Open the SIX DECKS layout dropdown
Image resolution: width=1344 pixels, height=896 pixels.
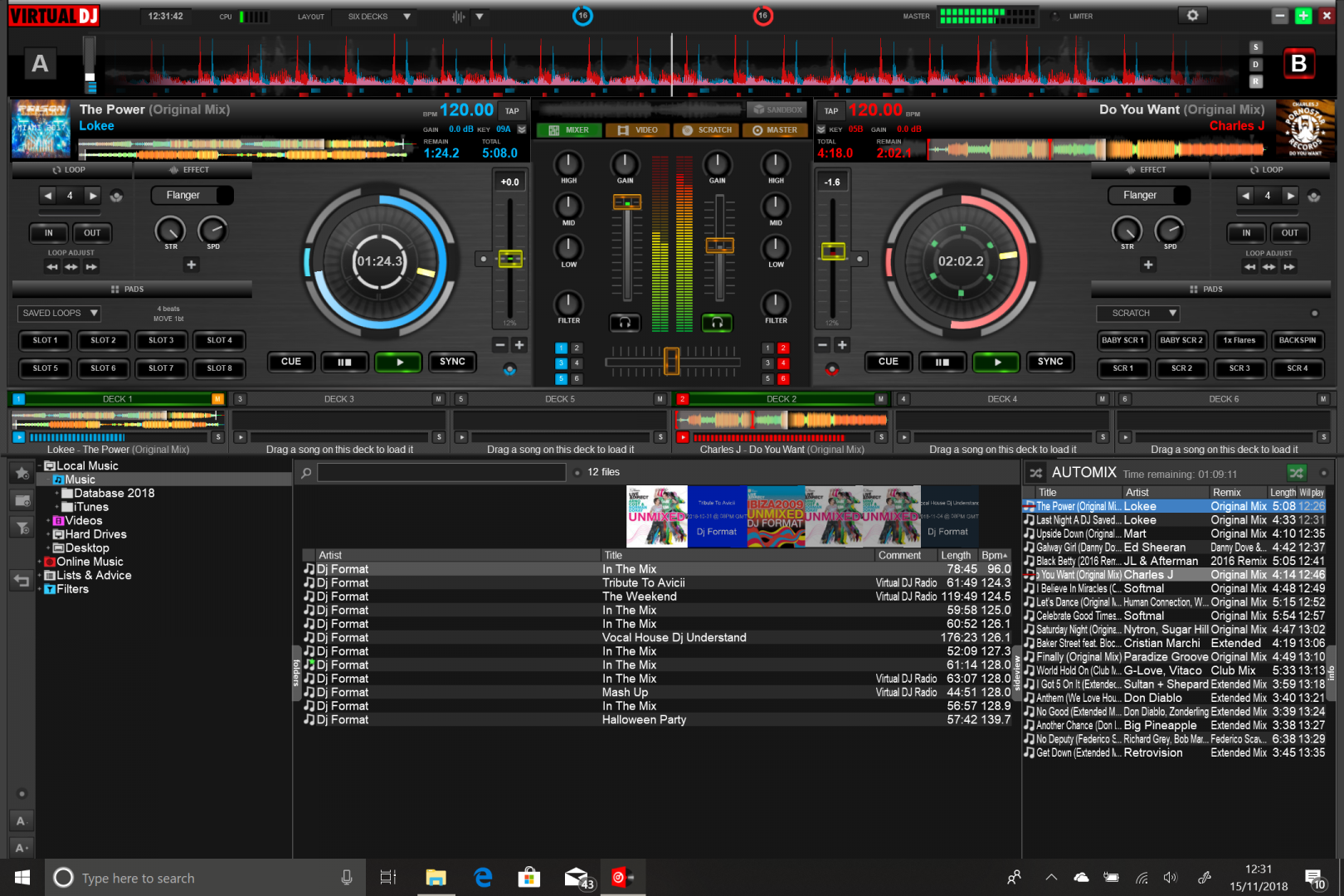tap(375, 17)
